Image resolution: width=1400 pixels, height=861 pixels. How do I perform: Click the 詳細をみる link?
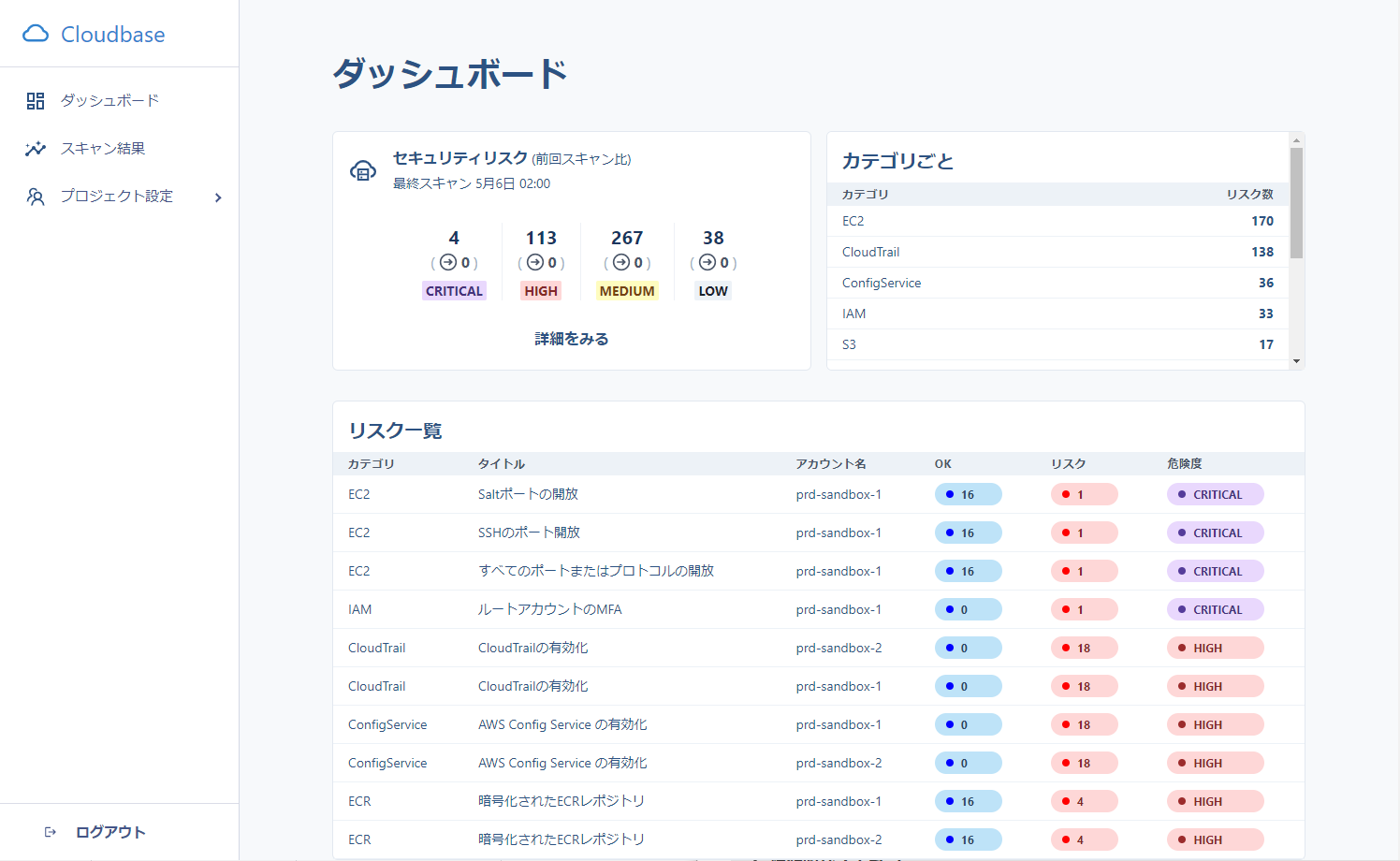pyautogui.click(x=572, y=339)
